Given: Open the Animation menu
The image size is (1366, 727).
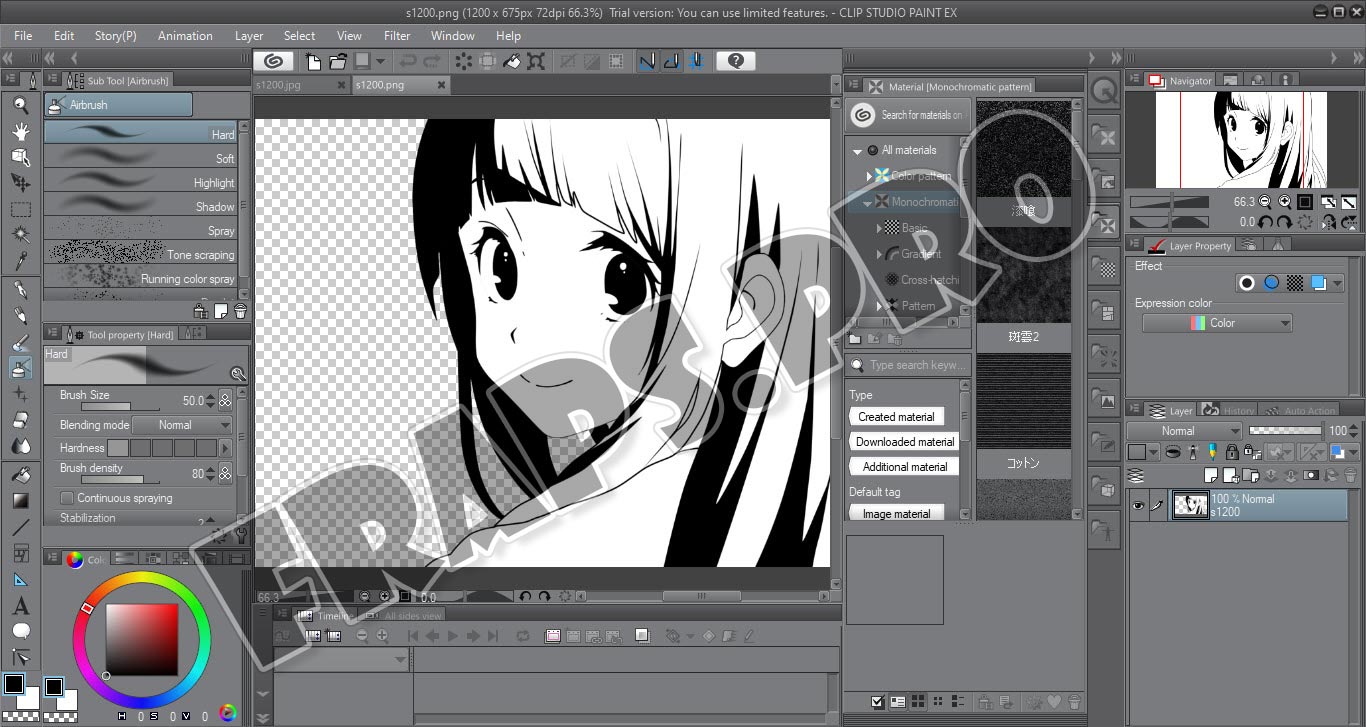Looking at the screenshot, I should click(185, 36).
